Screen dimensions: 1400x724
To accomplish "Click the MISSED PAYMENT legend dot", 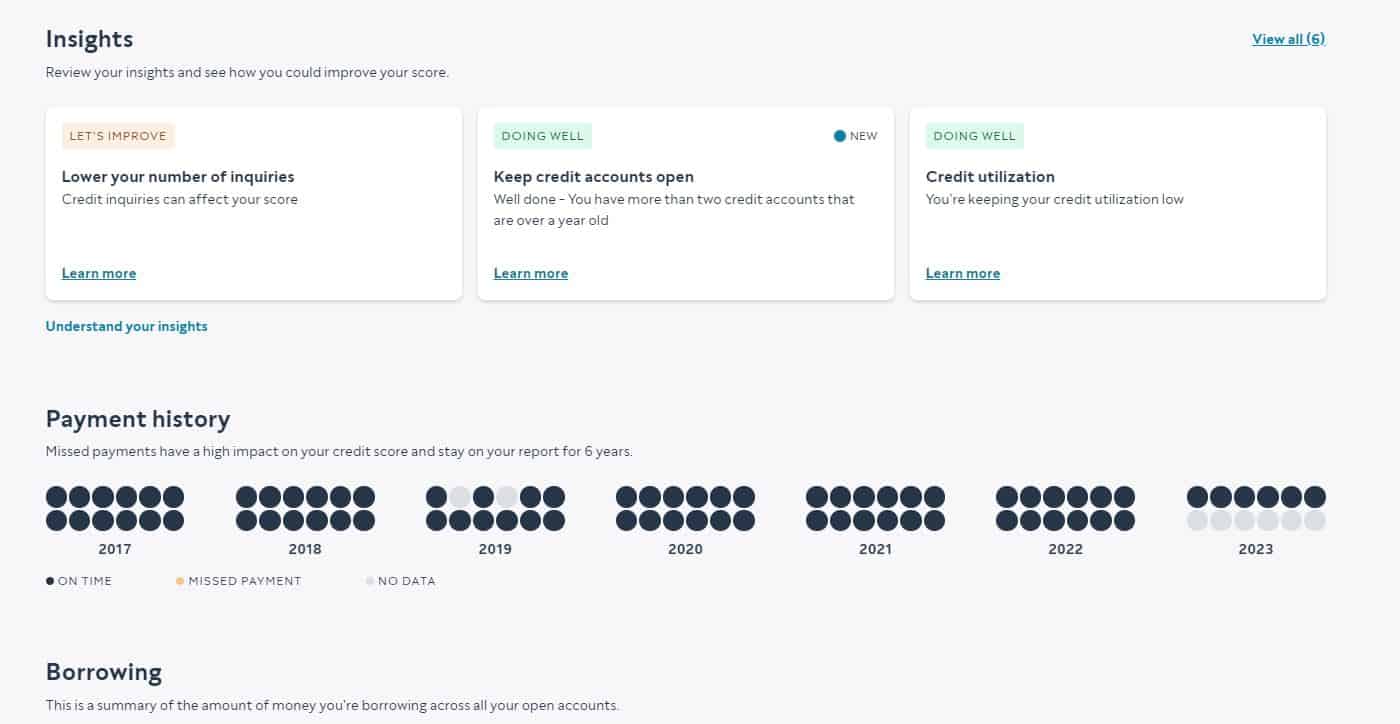I will (x=181, y=580).
